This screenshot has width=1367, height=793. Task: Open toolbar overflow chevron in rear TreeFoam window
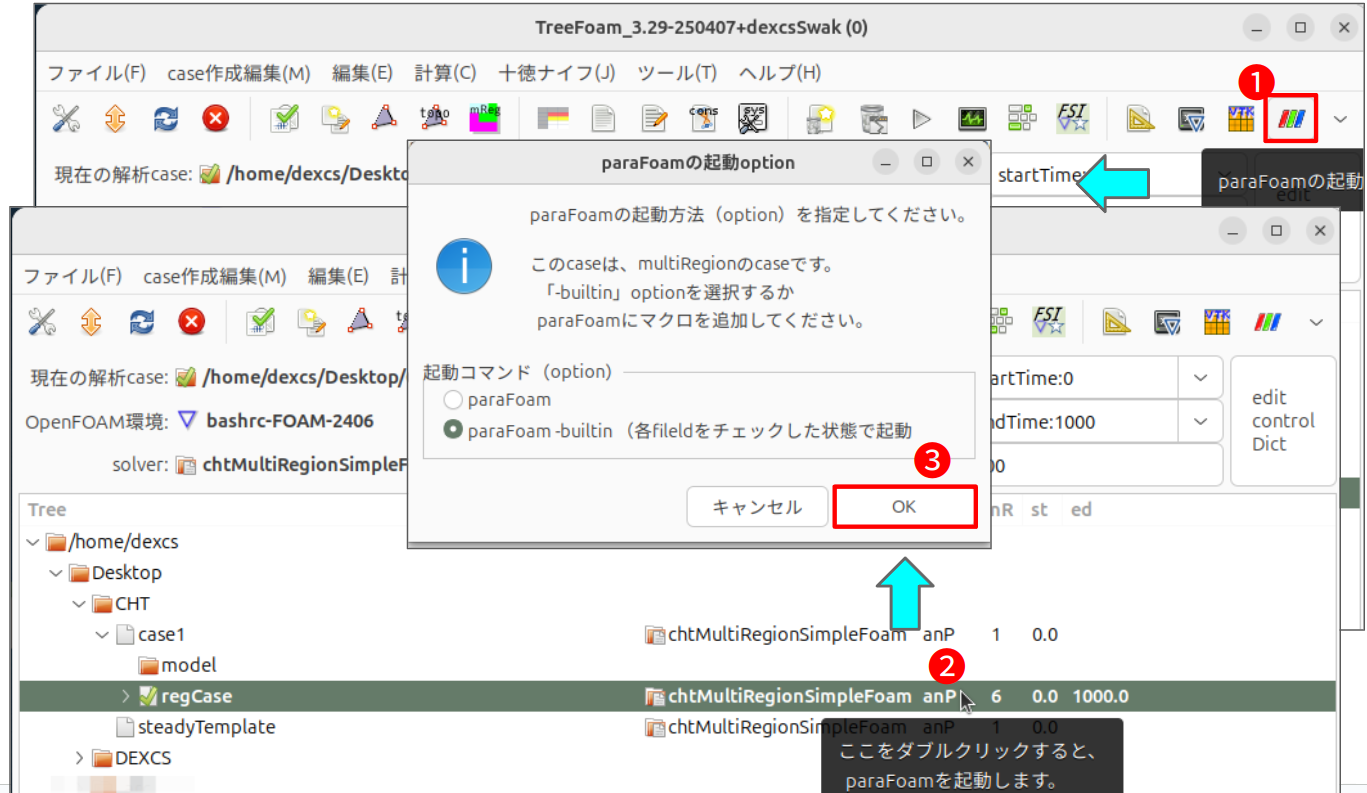coord(1341,121)
